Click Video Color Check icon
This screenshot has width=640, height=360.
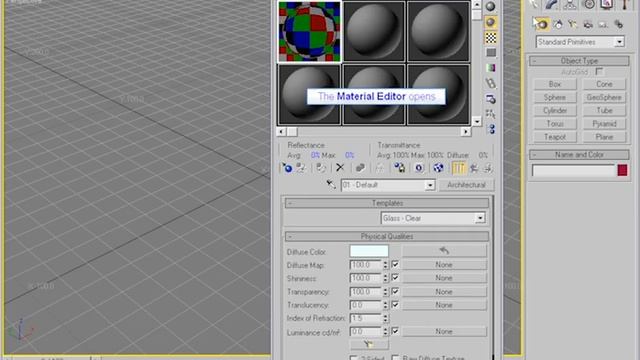pyautogui.click(x=491, y=68)
